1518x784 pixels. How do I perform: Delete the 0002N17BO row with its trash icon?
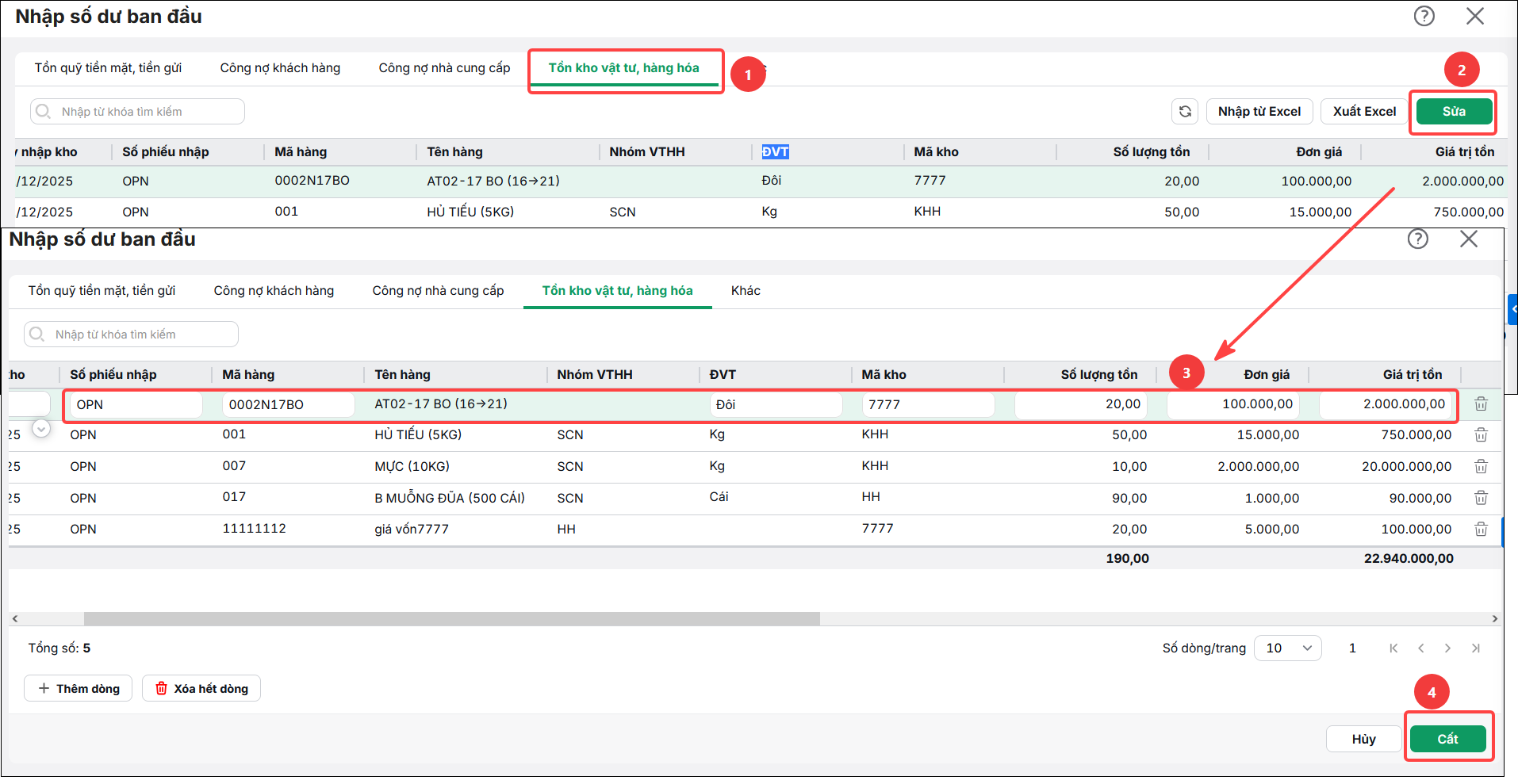tap(1481, 404)
